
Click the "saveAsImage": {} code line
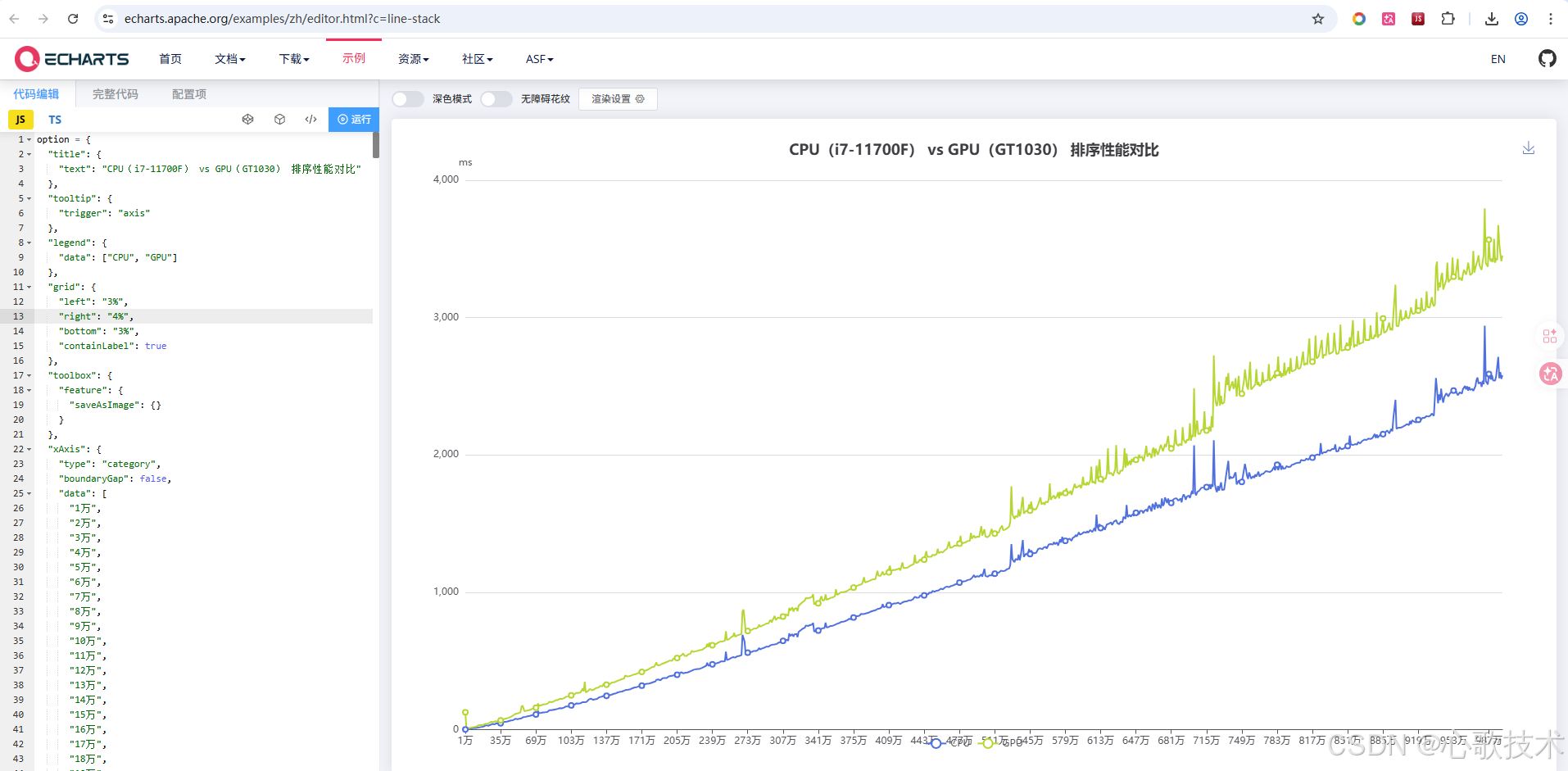click(x=116, y=405)
